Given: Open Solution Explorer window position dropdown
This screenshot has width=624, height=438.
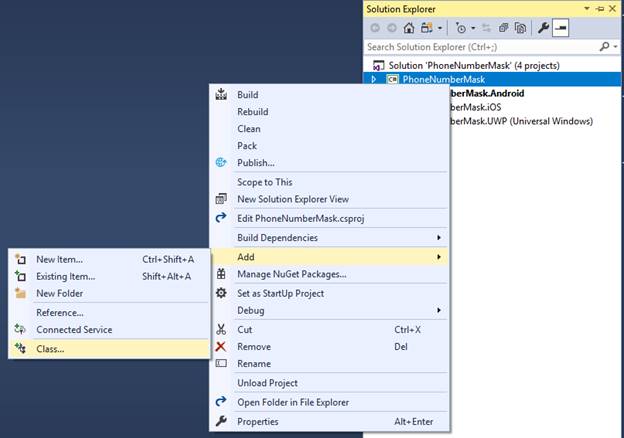Looking at the screenshot, I should [x=587, y=8].
